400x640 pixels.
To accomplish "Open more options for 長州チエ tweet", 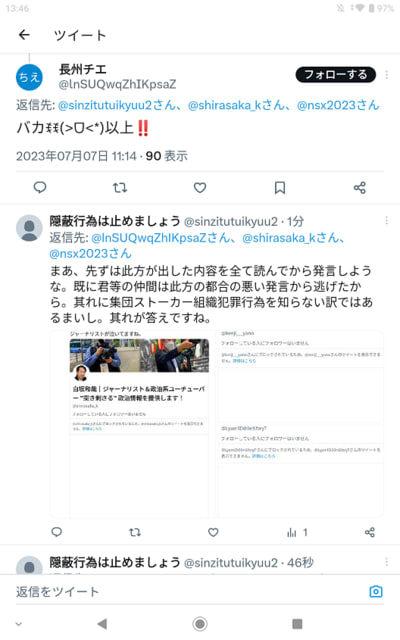I will 386,75.
